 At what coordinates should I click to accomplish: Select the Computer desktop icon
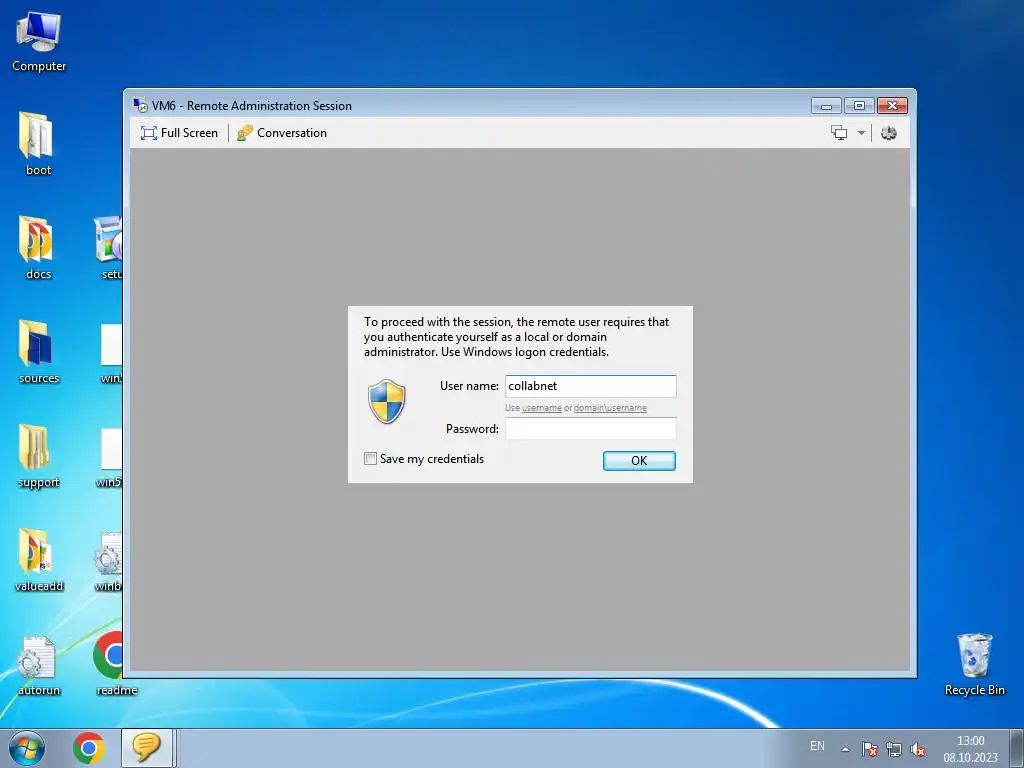coord(39,42)
